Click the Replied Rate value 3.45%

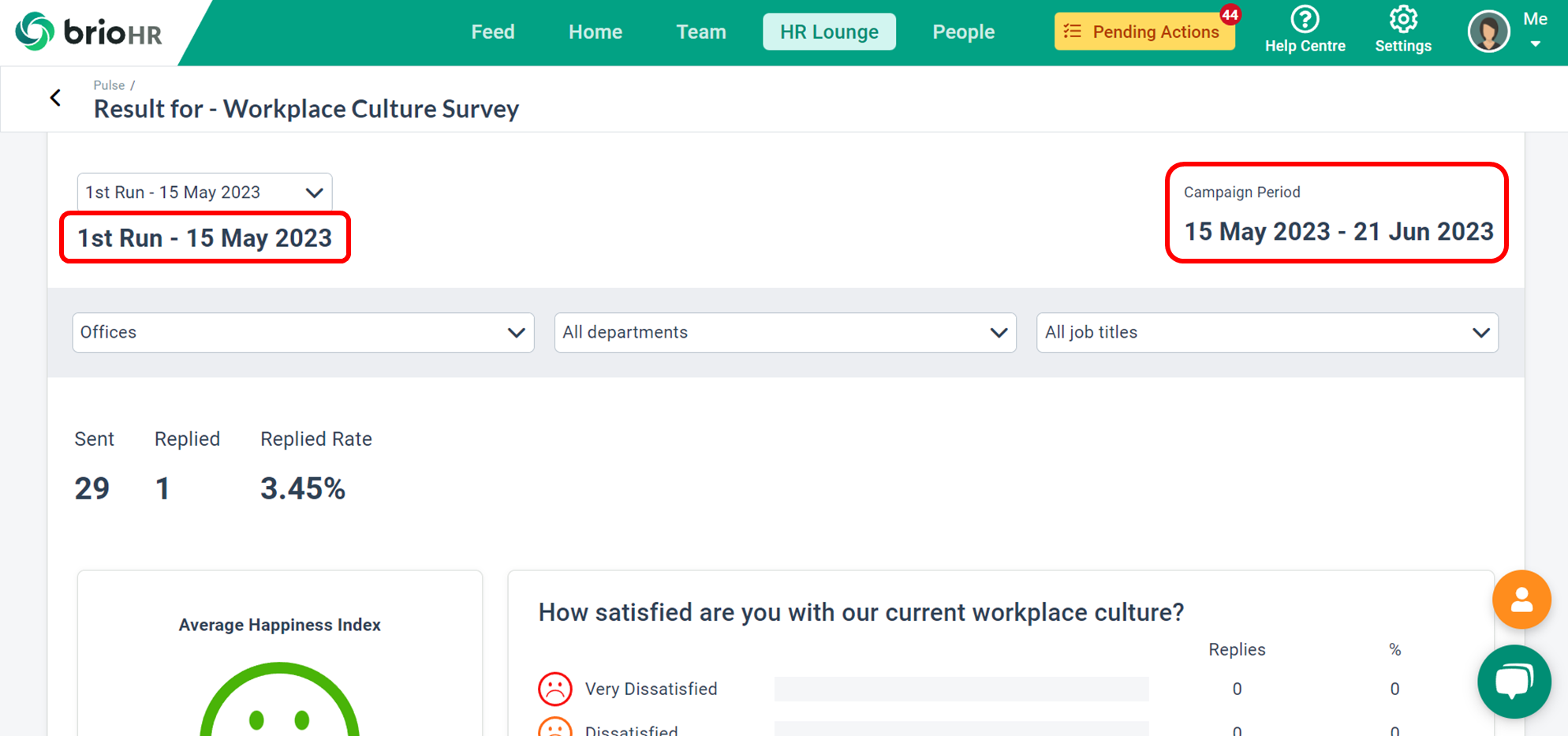coord(303,488)
